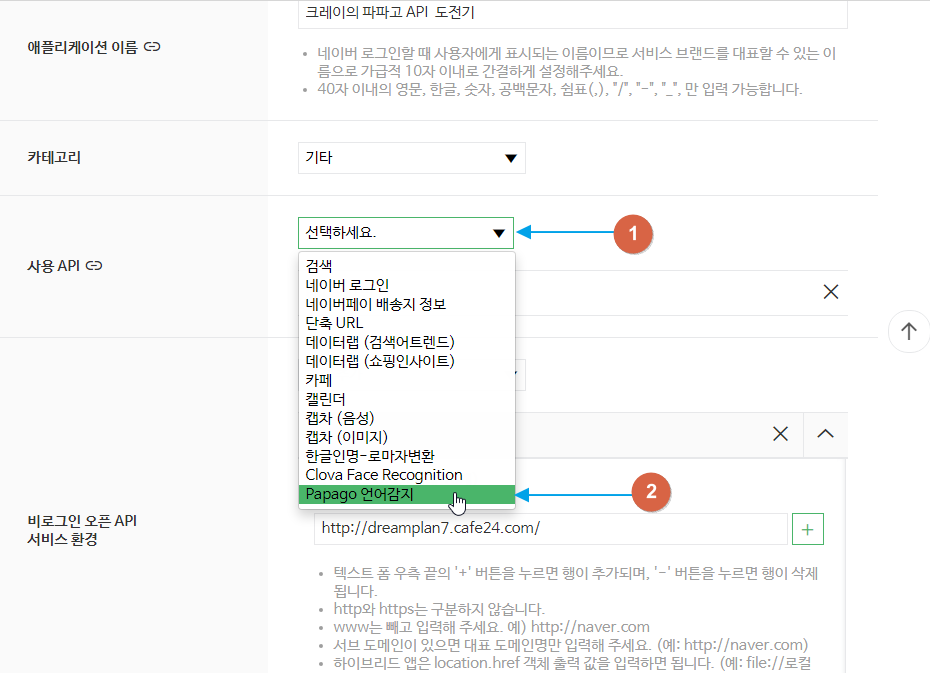Image resolution: width=930 pixels, height=673 pixels.
Task: Click the 40자 이내의 영문 guideline text
Action: click(559, 90)
